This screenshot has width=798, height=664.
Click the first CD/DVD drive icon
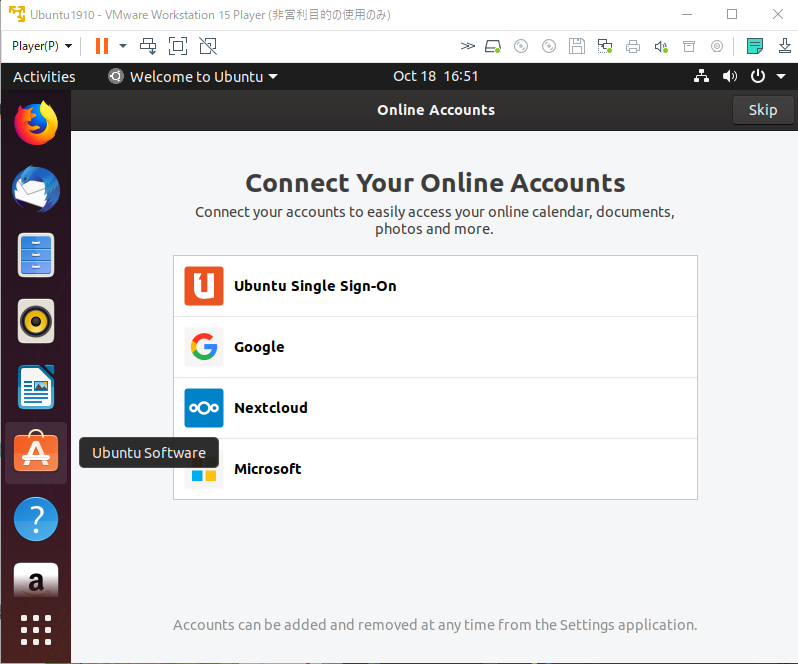(x=521, y=47)
